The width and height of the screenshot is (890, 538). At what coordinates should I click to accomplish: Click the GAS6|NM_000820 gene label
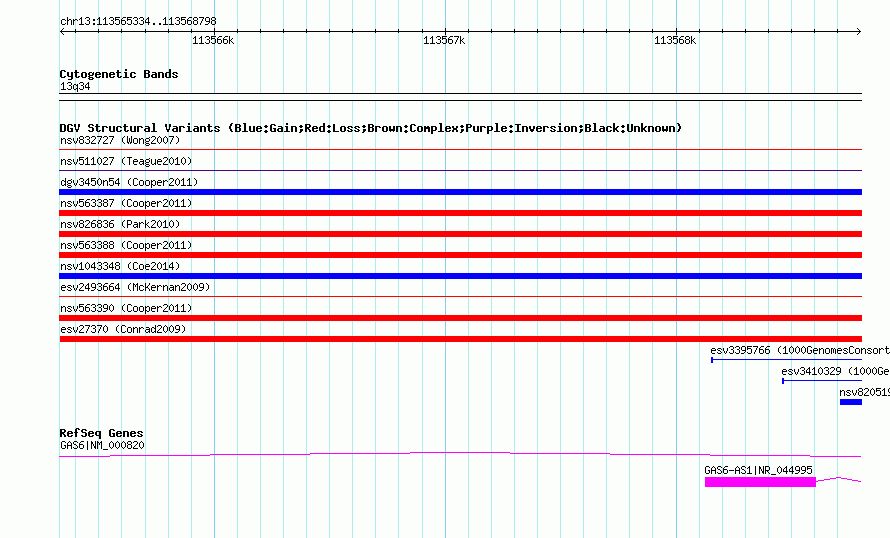[x=102, y=445]
